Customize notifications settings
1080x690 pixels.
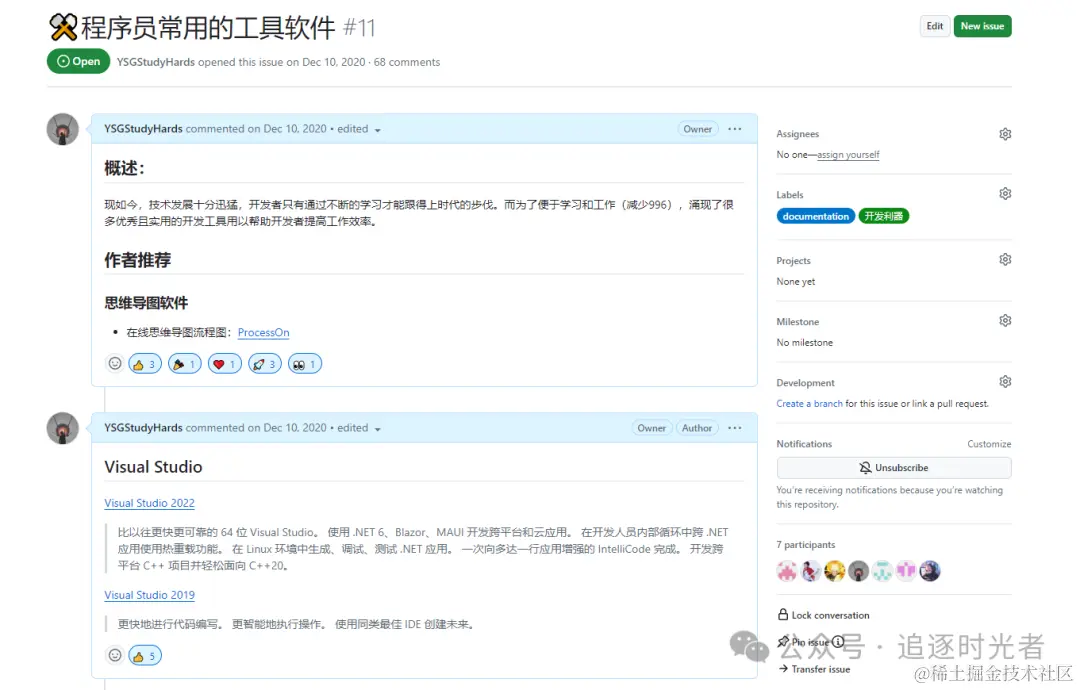[989, 443]
